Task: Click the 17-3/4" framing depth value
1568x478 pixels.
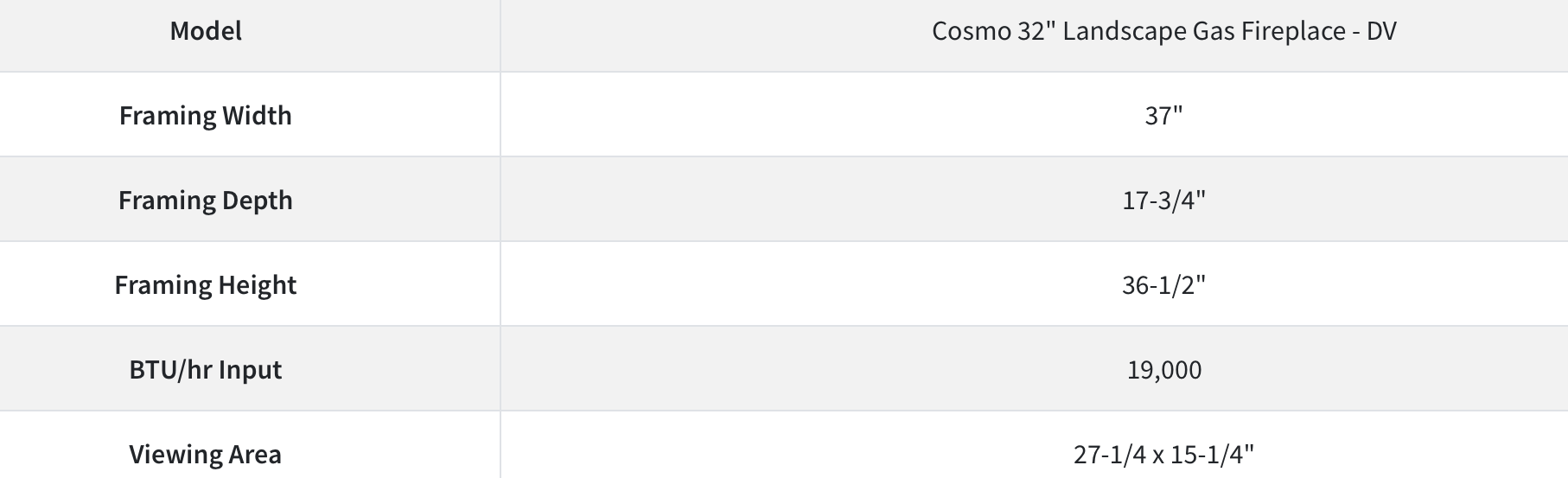Action: [x=1163, y=201]
